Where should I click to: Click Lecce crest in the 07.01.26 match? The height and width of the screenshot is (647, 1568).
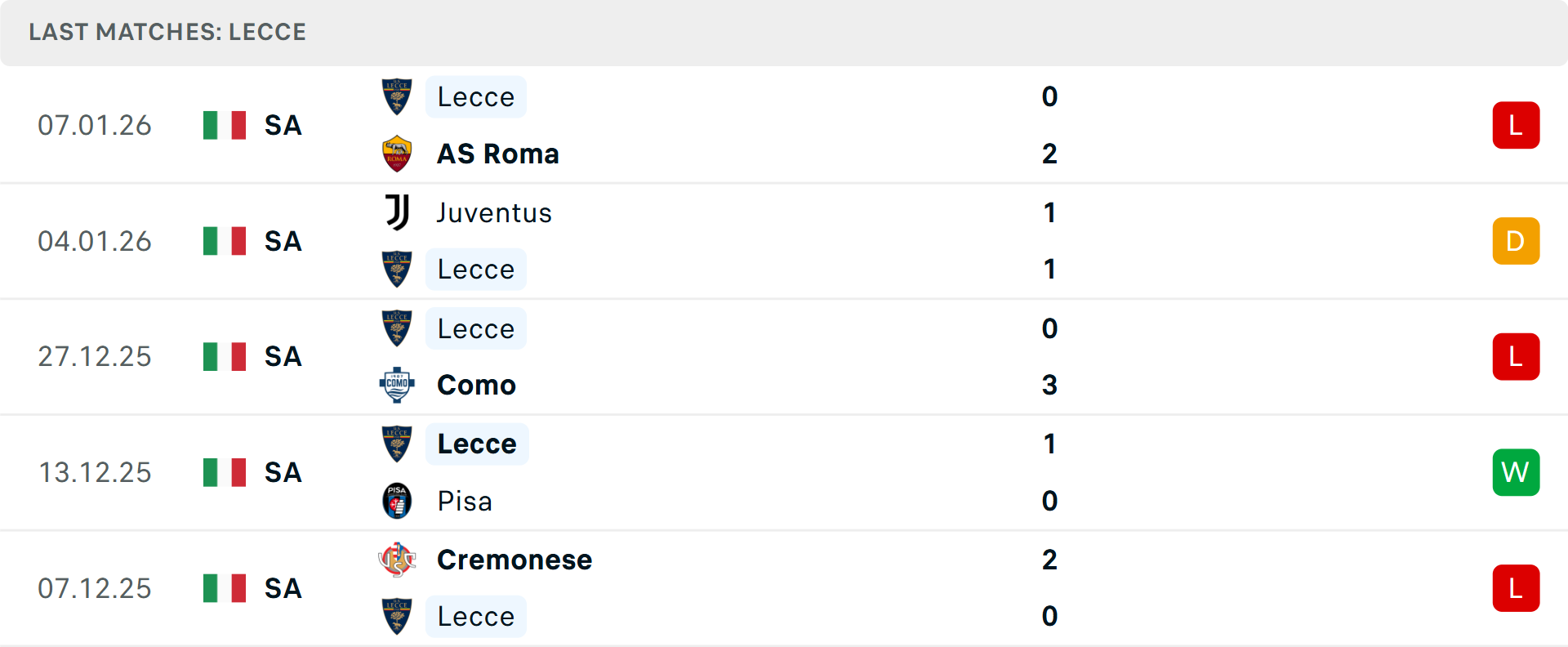click(397, 96)
